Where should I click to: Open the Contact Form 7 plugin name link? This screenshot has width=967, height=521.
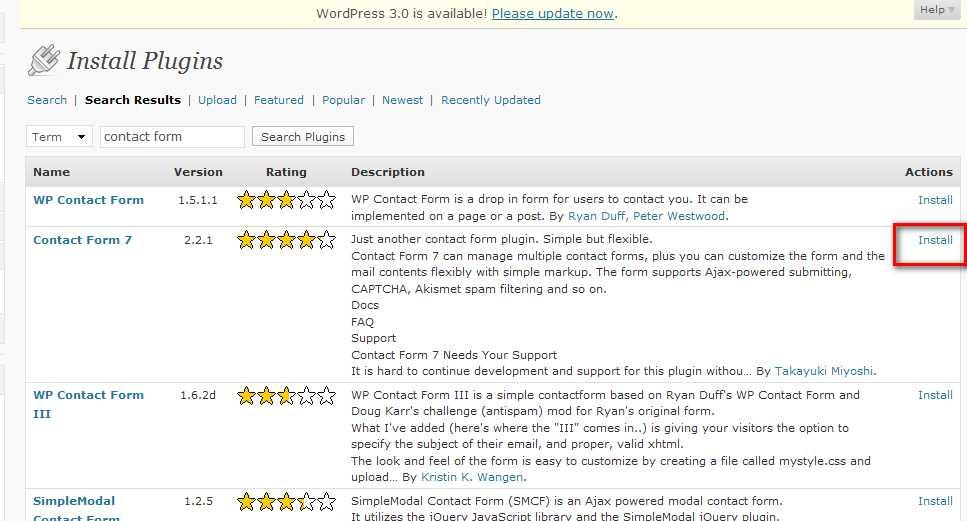(x=82, y=240)
